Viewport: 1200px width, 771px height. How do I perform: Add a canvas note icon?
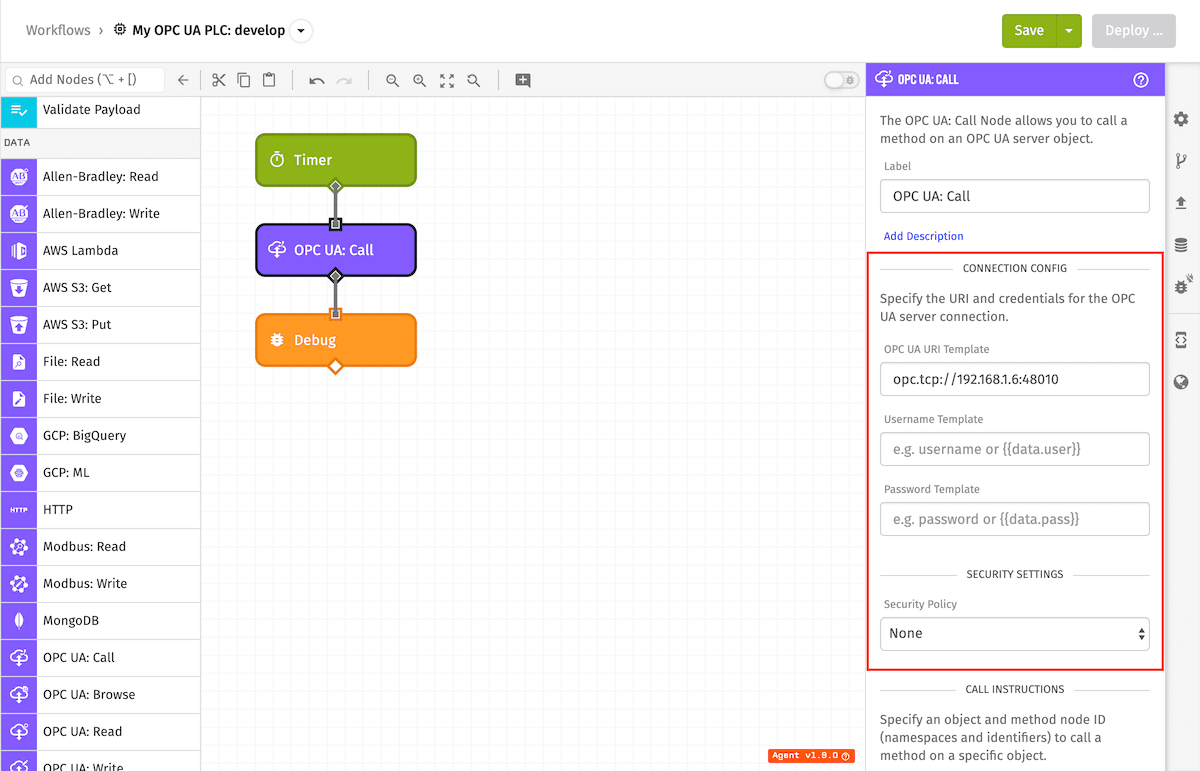(x=523, y=80)
